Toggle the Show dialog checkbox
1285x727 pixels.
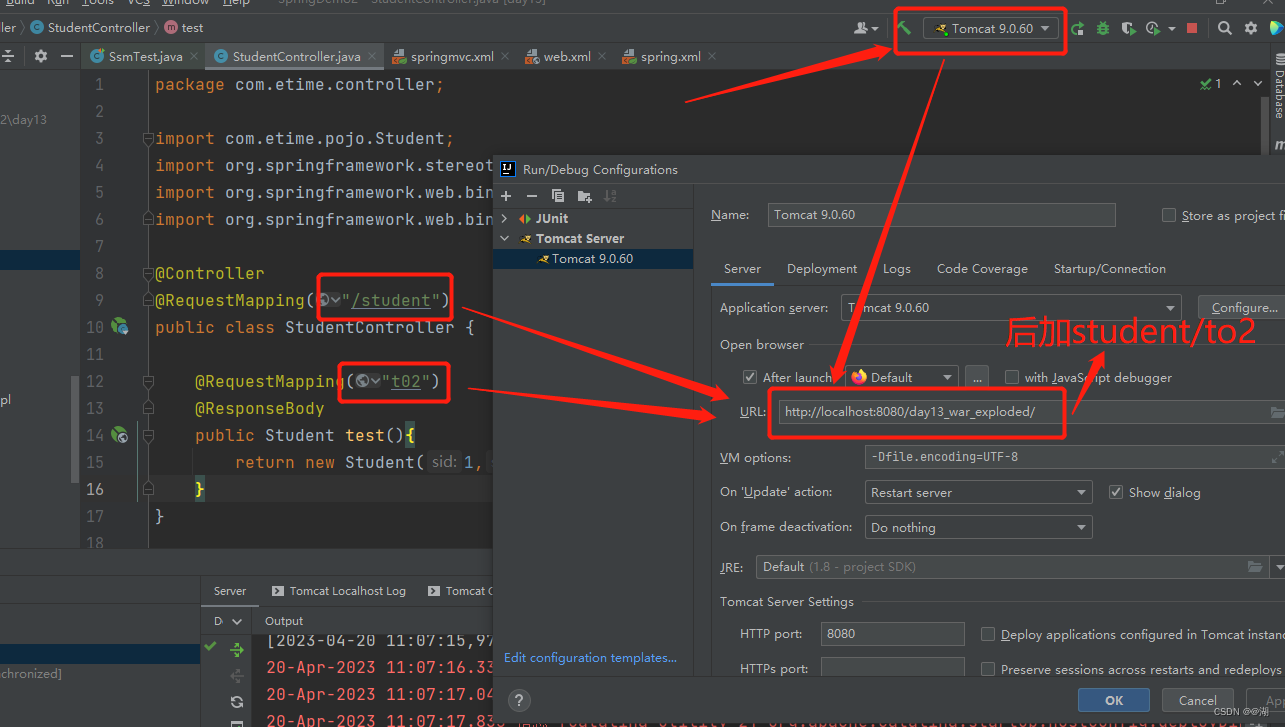[1116, 492]
